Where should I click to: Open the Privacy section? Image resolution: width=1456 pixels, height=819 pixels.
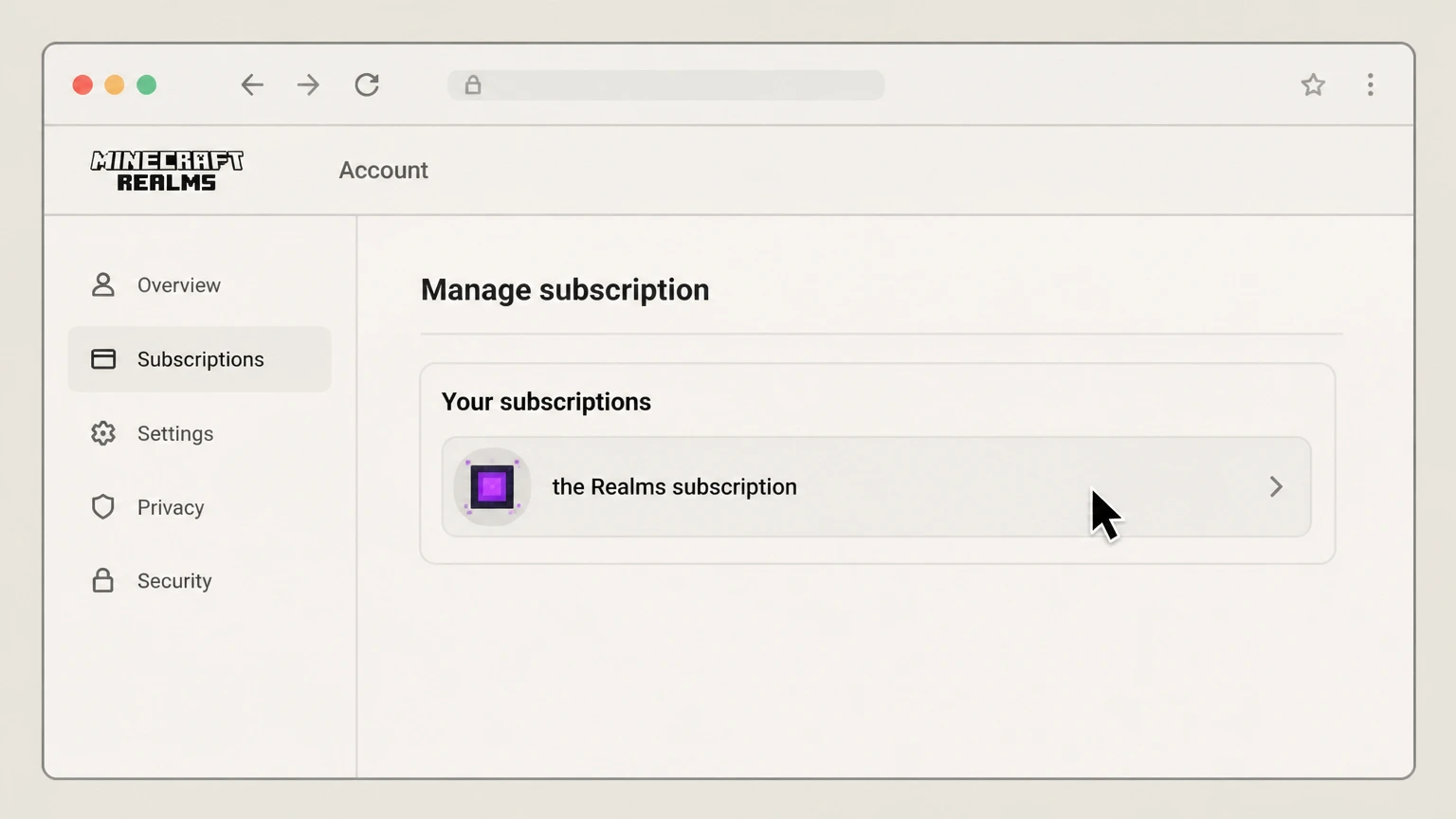(x=200, y=507)
